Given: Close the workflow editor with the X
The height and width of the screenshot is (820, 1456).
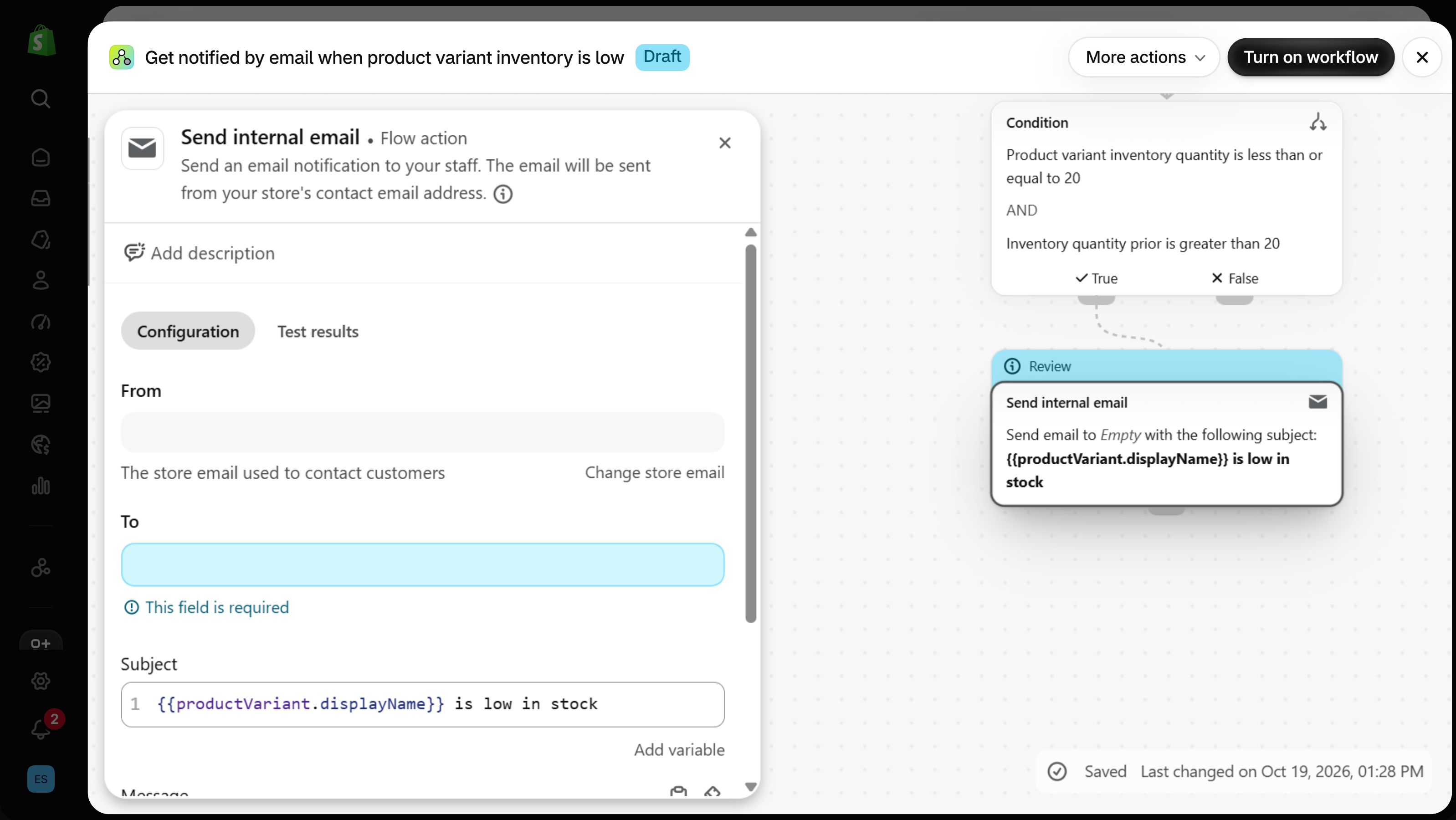Looking at the screenshot, I should [1422, 57].
